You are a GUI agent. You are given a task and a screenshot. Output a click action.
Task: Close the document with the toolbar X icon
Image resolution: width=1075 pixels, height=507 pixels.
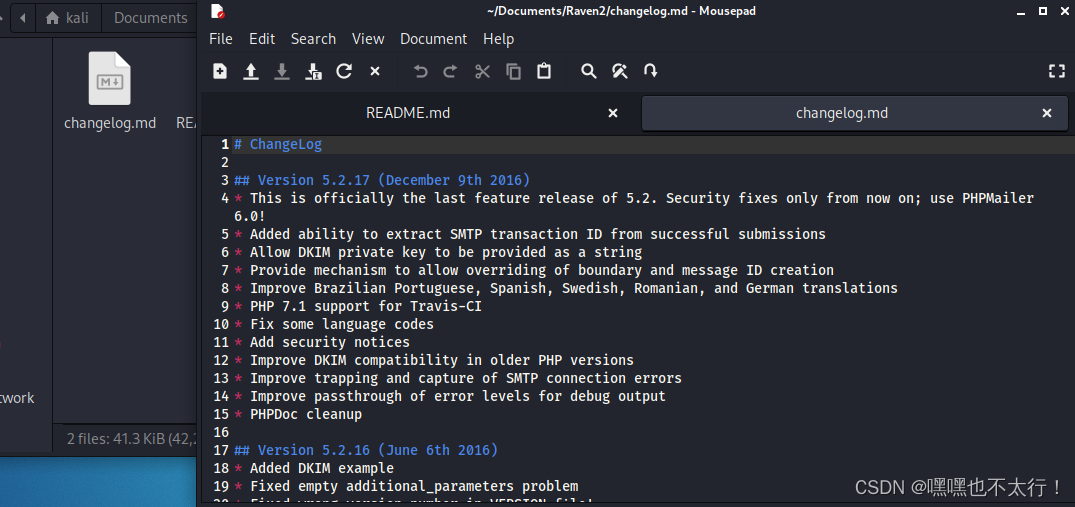click(x=375, y=71)
